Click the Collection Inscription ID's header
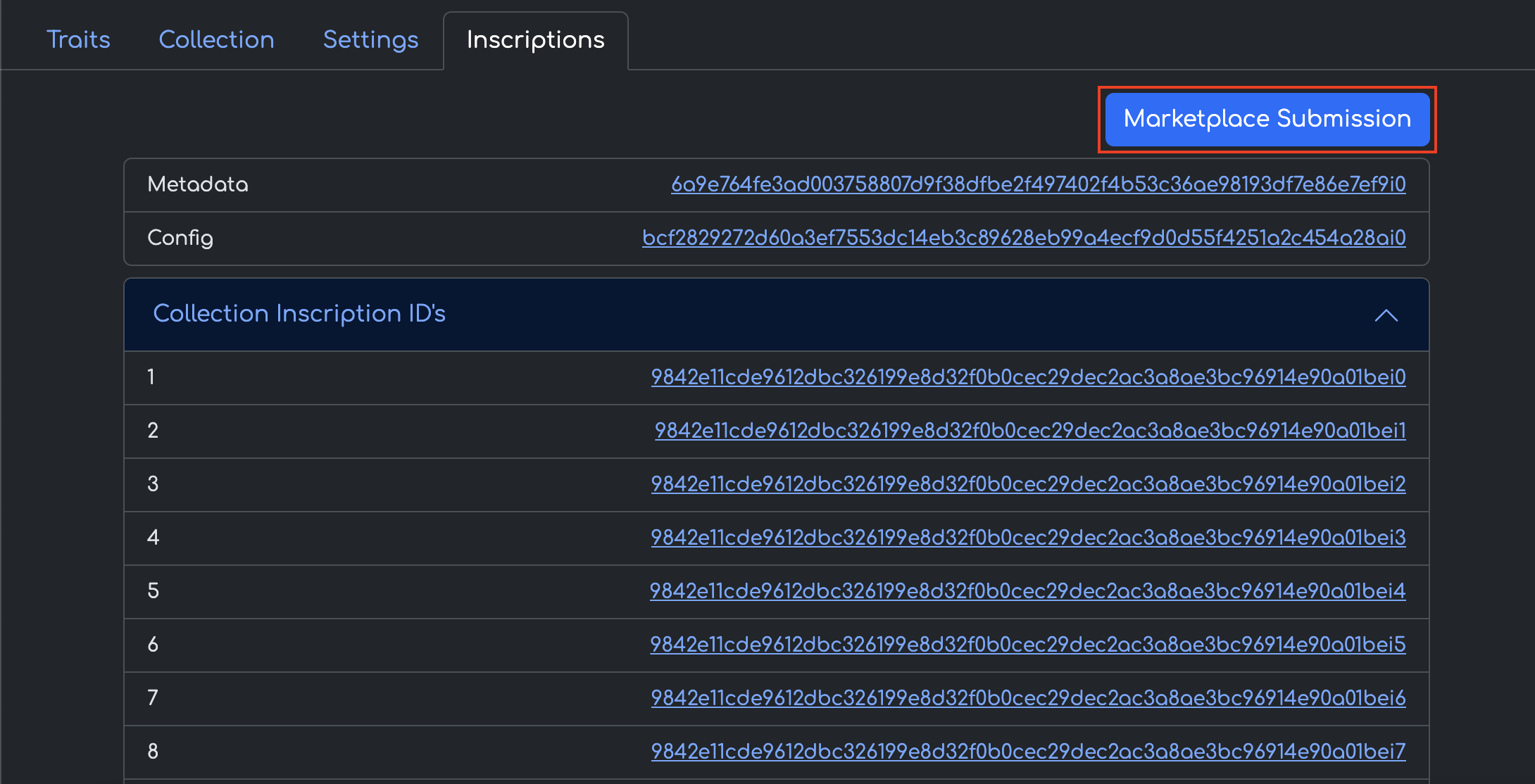Screen dimensions: 1535x784 [x=299, y=314]
